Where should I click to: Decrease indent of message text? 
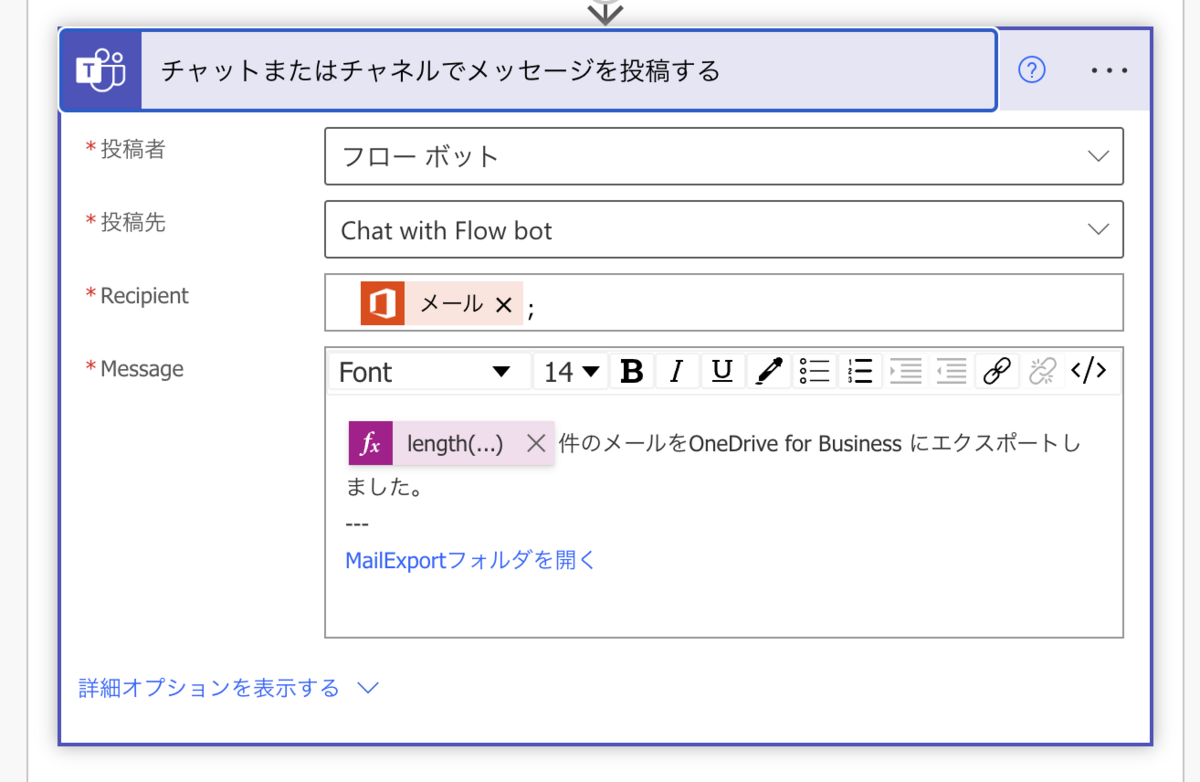(x=950, y=372)
